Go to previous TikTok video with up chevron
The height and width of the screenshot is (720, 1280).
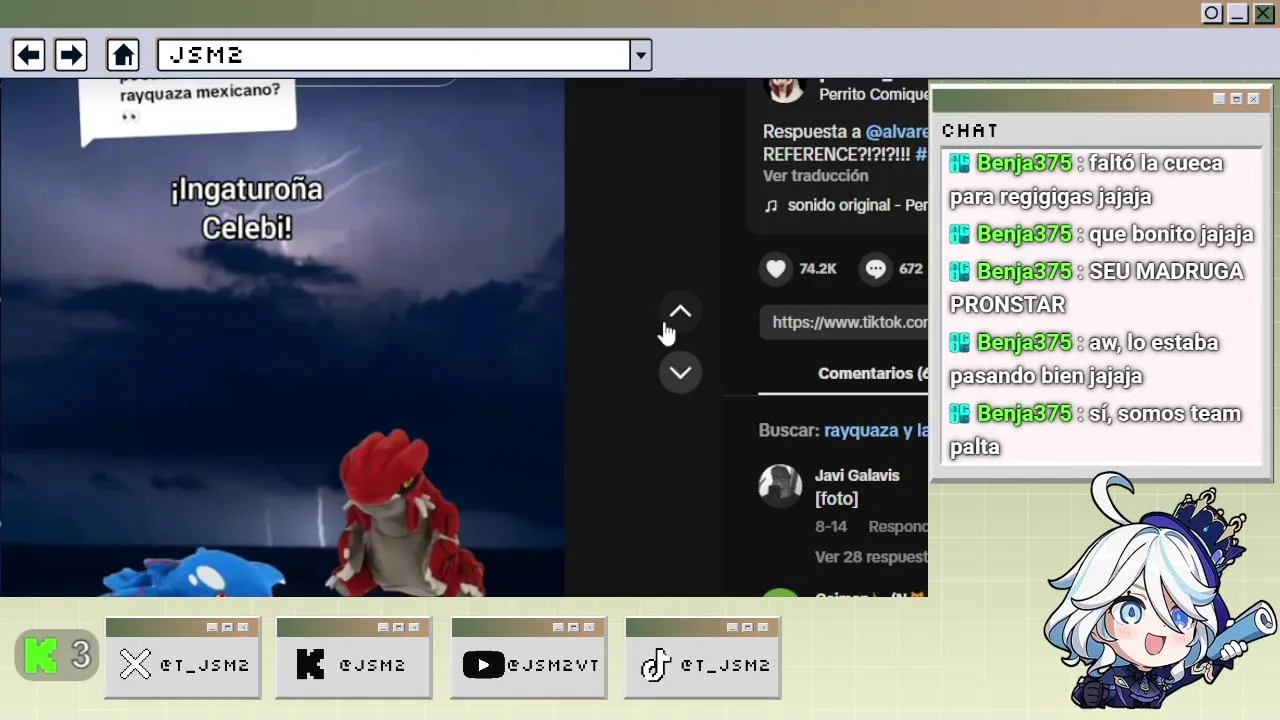[680, 312]
